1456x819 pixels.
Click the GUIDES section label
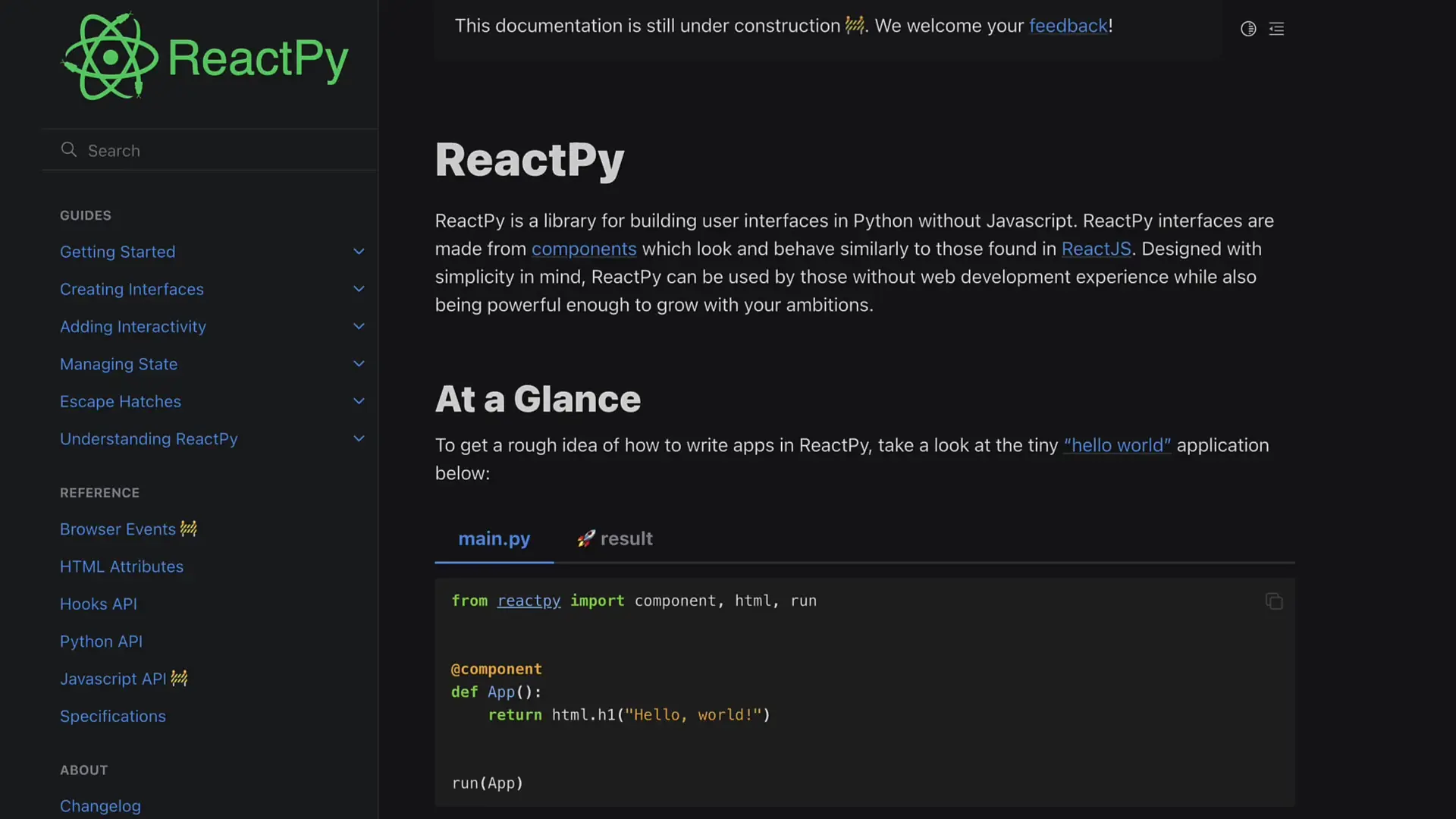[86, 215]
